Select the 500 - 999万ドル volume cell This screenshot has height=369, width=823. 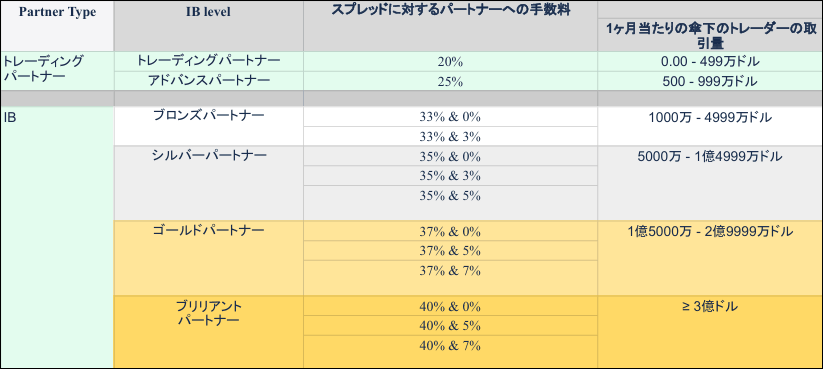(710, 81)
